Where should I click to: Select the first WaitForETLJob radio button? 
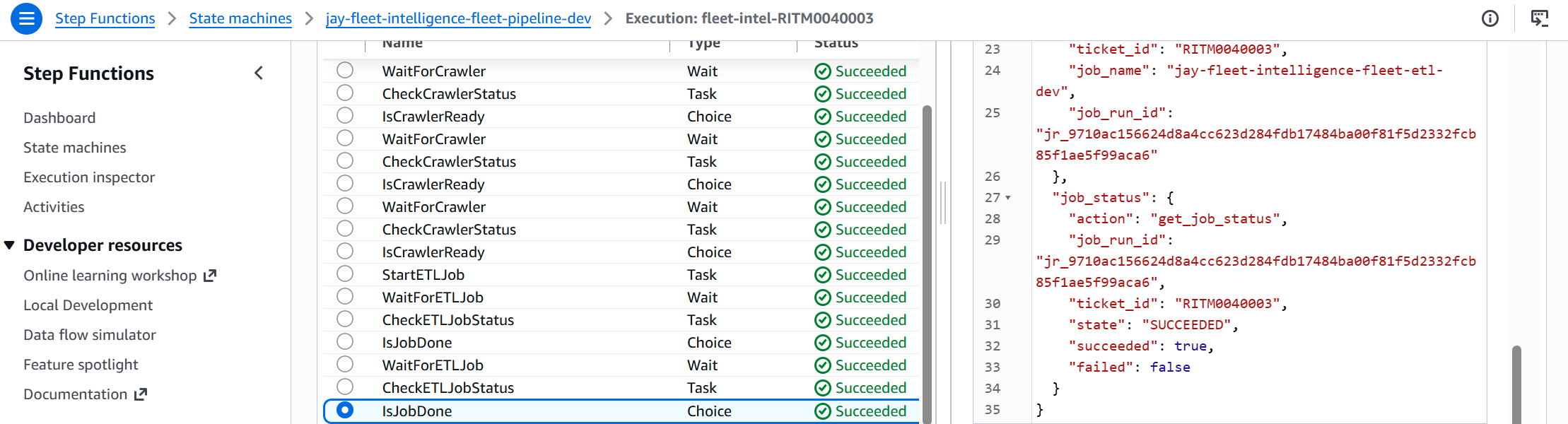(x=345, y=296)
